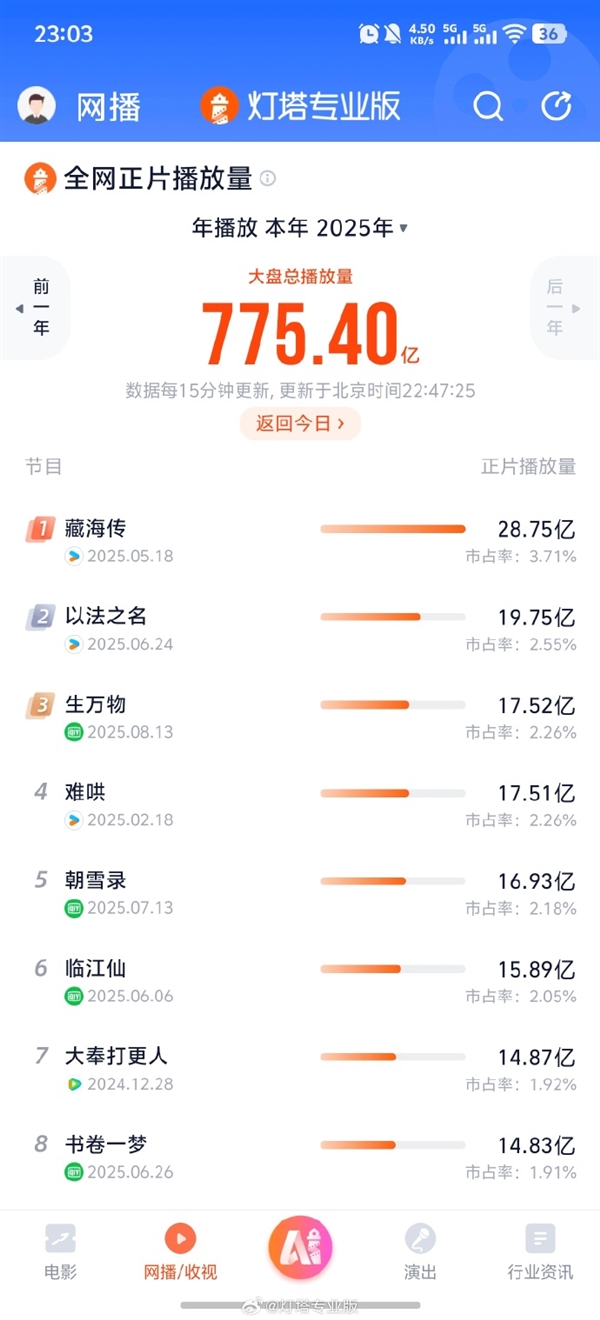Tap the 返回今日 button
The width and height of the screenshot is (600, 1320).
(x=300, y=423)
